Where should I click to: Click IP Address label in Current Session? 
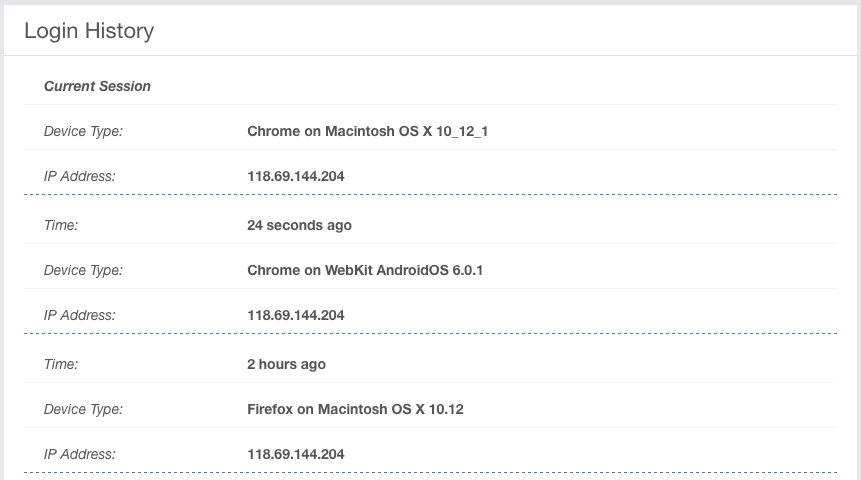coord(80,176)
